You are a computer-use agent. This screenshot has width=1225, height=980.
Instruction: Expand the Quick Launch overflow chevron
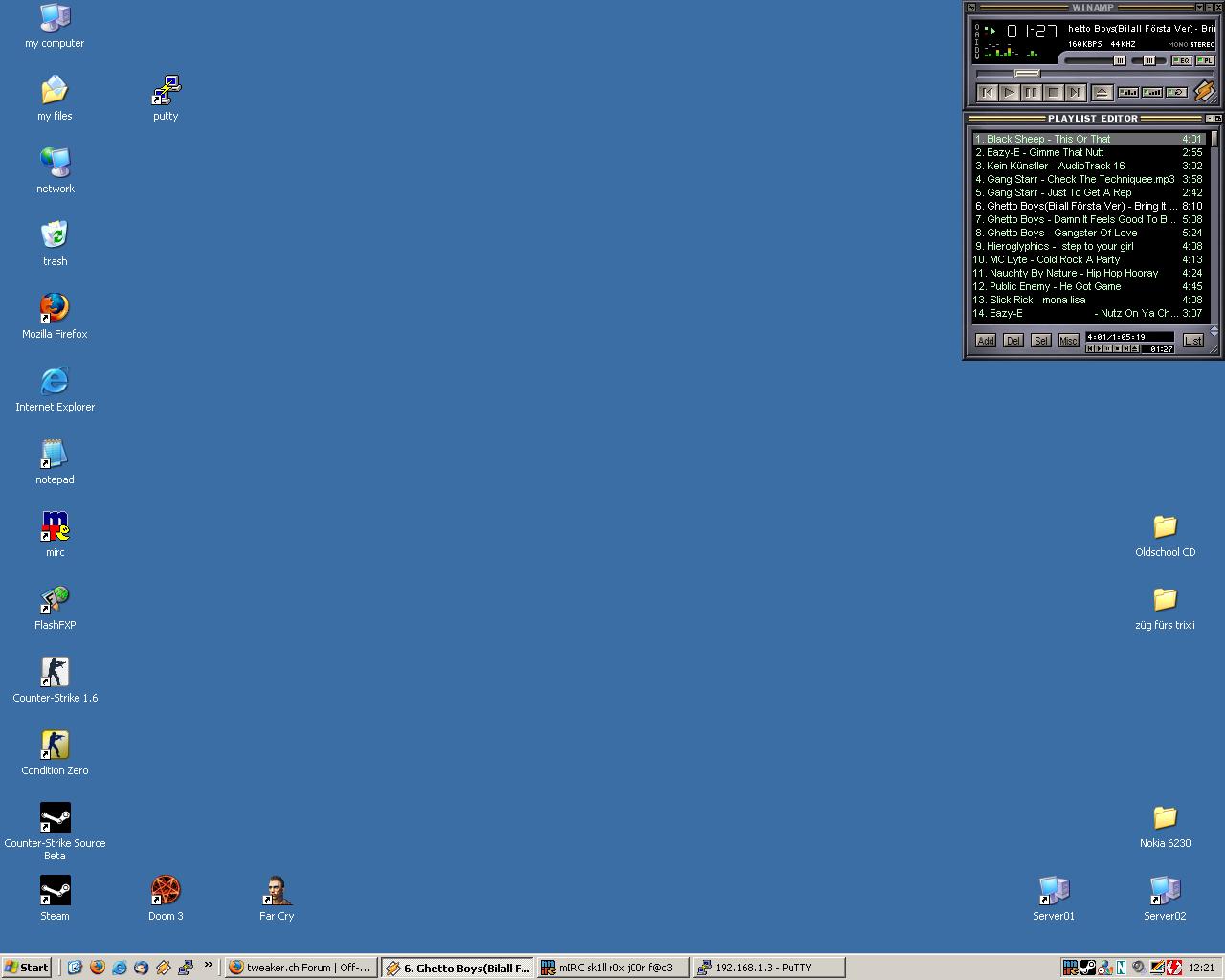tap(208, 965)
